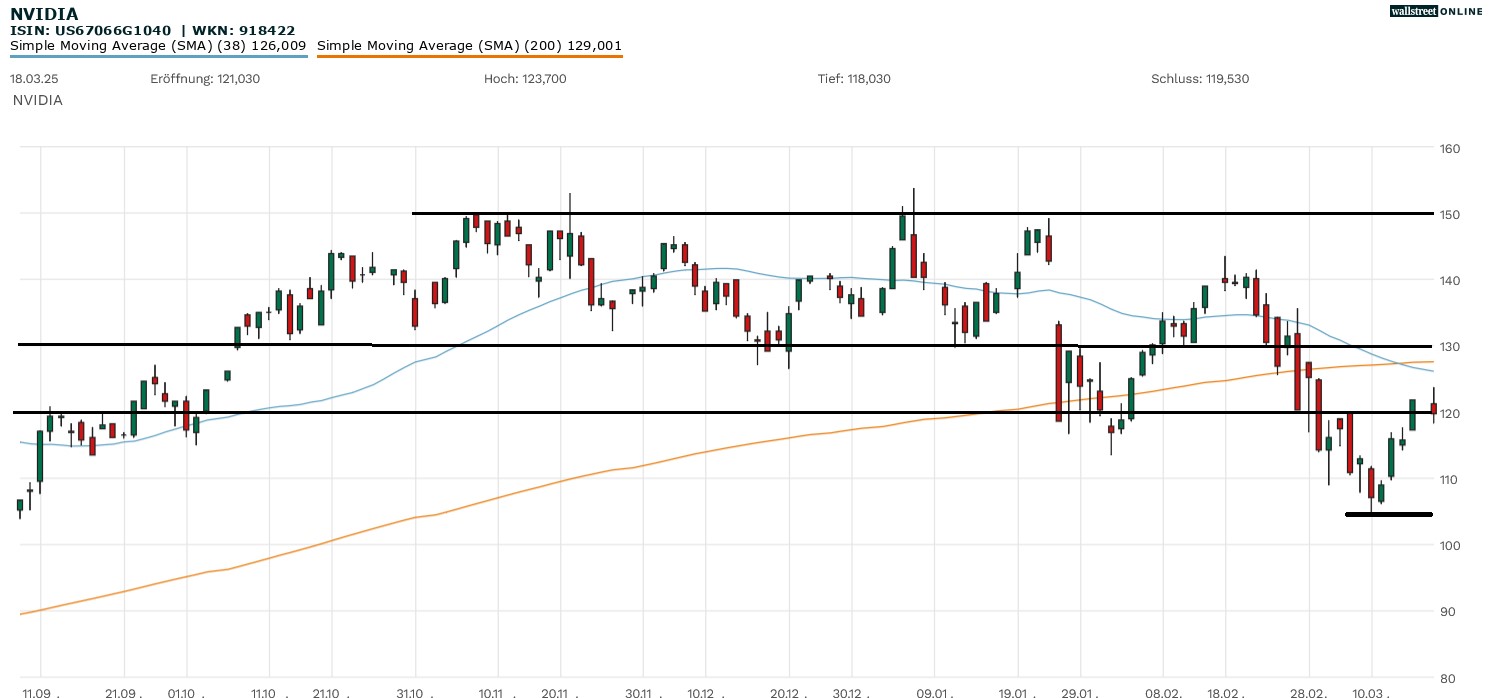Click the 19.01. date axis label
This screenshot has height=698, width=1490.
pyautogui.click(x=1017, y=692)
